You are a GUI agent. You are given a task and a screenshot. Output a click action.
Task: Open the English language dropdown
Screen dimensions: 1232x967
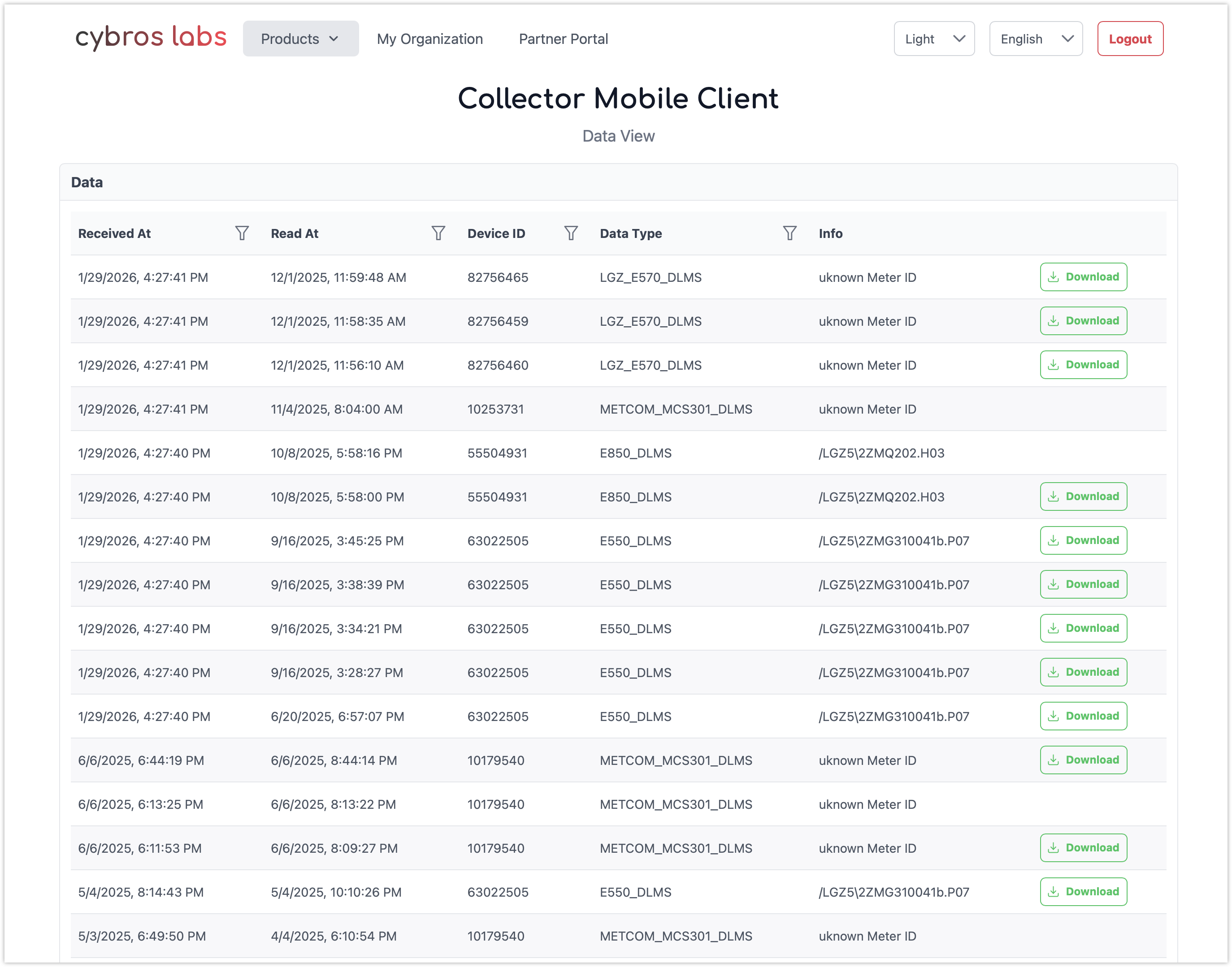[1036, 39]
